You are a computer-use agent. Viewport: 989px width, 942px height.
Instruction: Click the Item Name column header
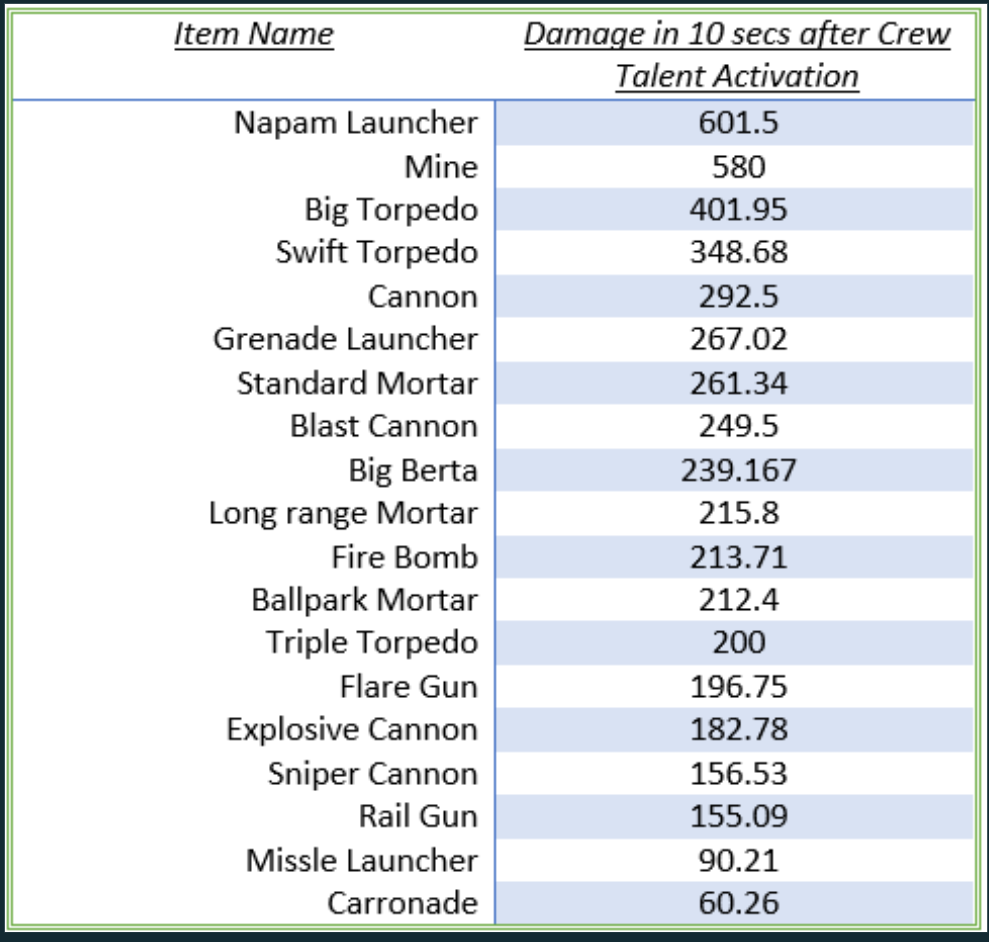point(253,36)
